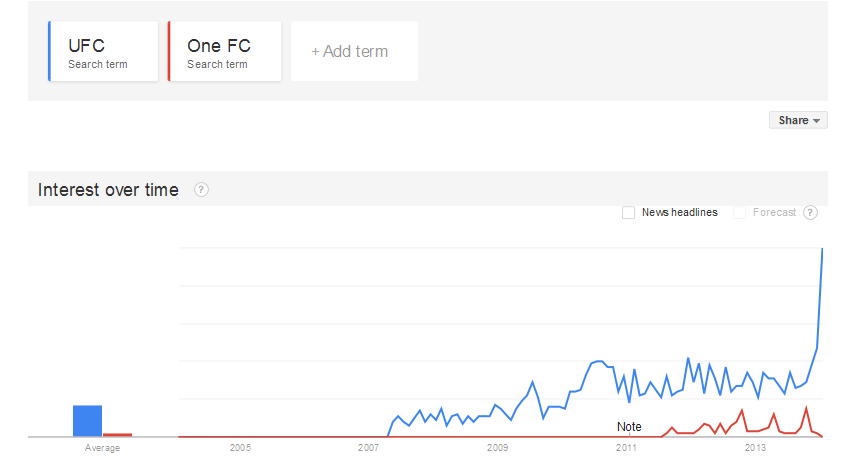Screen dimensions: 857x456
Task: Click the 2009 label on the time axis
Action: click(x=498, y=448)
